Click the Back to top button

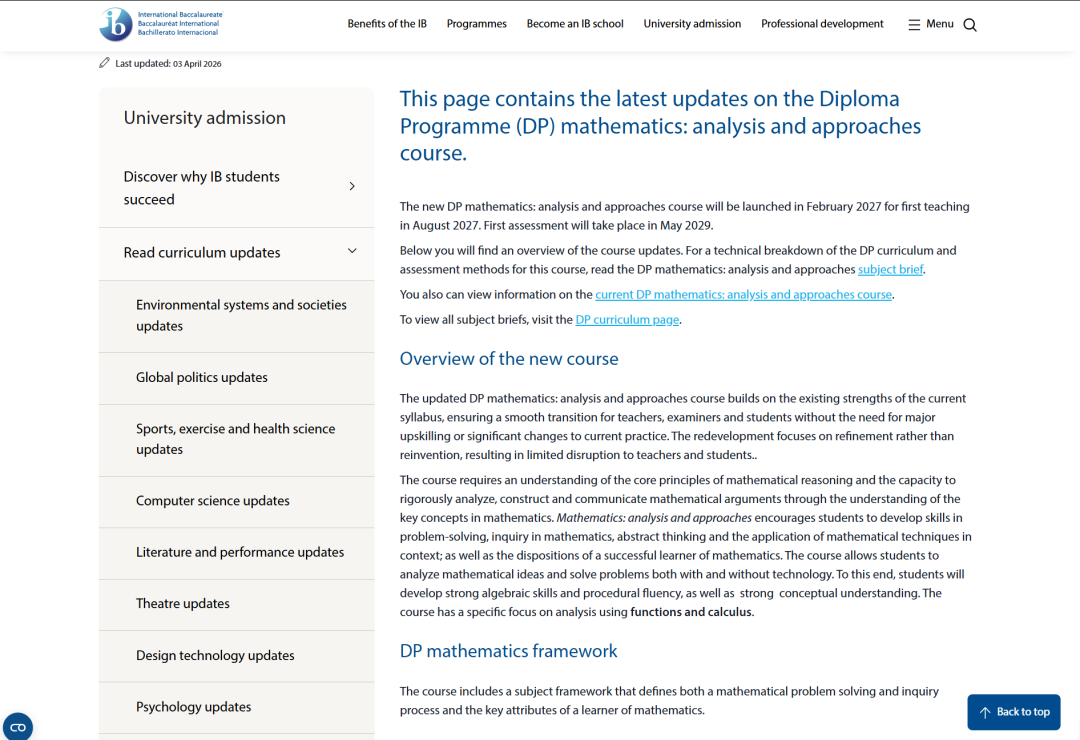click(x=1014, y=712)
